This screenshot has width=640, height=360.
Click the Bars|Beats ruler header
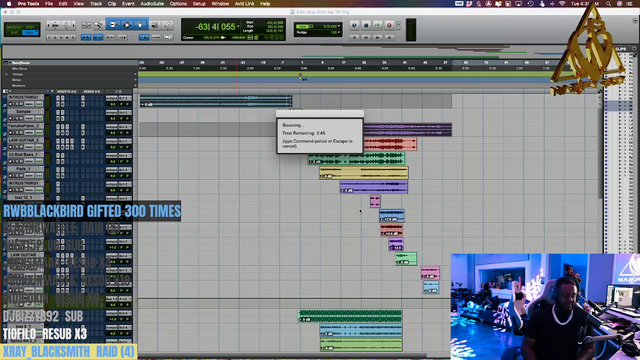click(69, 63)
